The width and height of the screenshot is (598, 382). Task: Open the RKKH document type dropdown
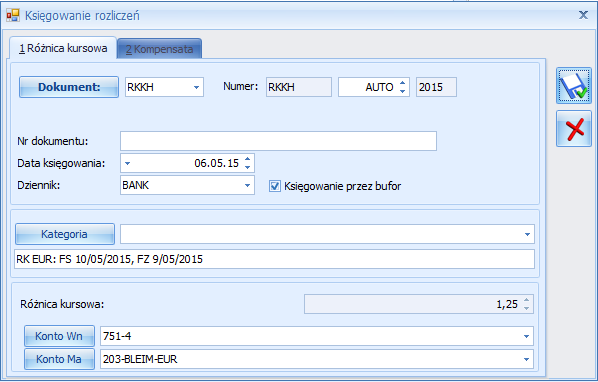[x=196, y=87]
